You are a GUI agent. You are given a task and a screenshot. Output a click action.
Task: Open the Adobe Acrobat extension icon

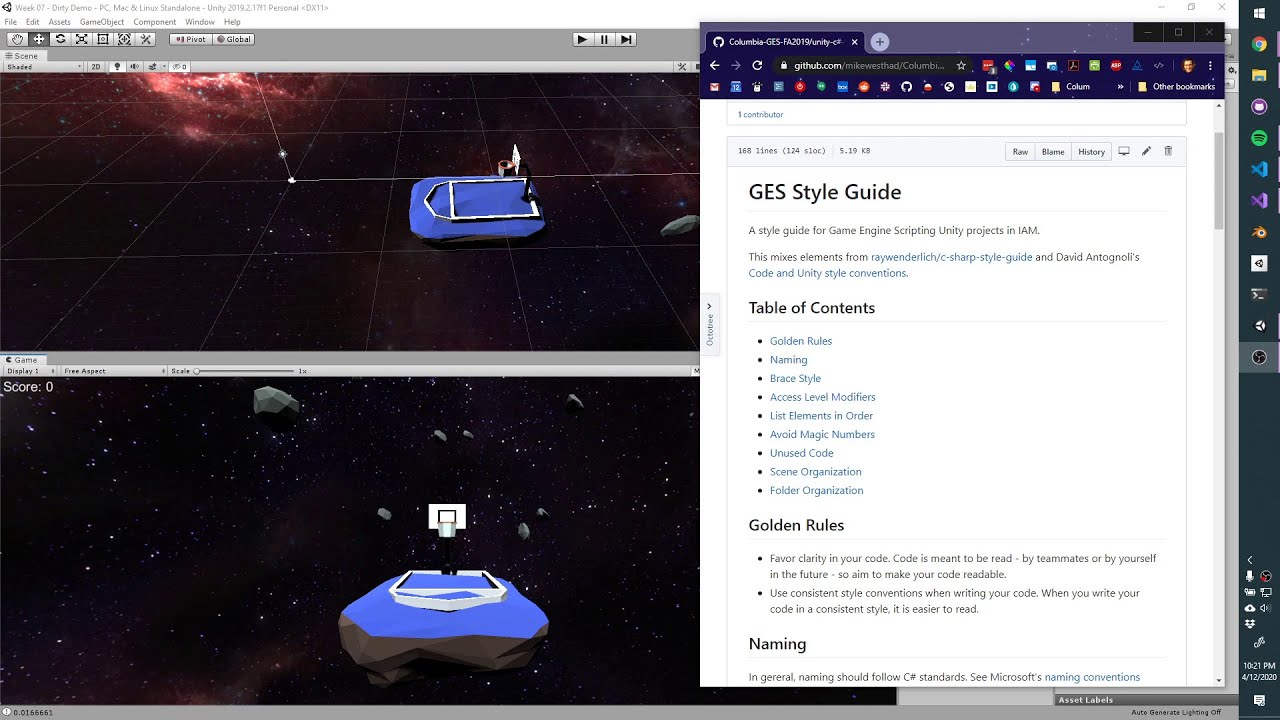(1073, 65)
